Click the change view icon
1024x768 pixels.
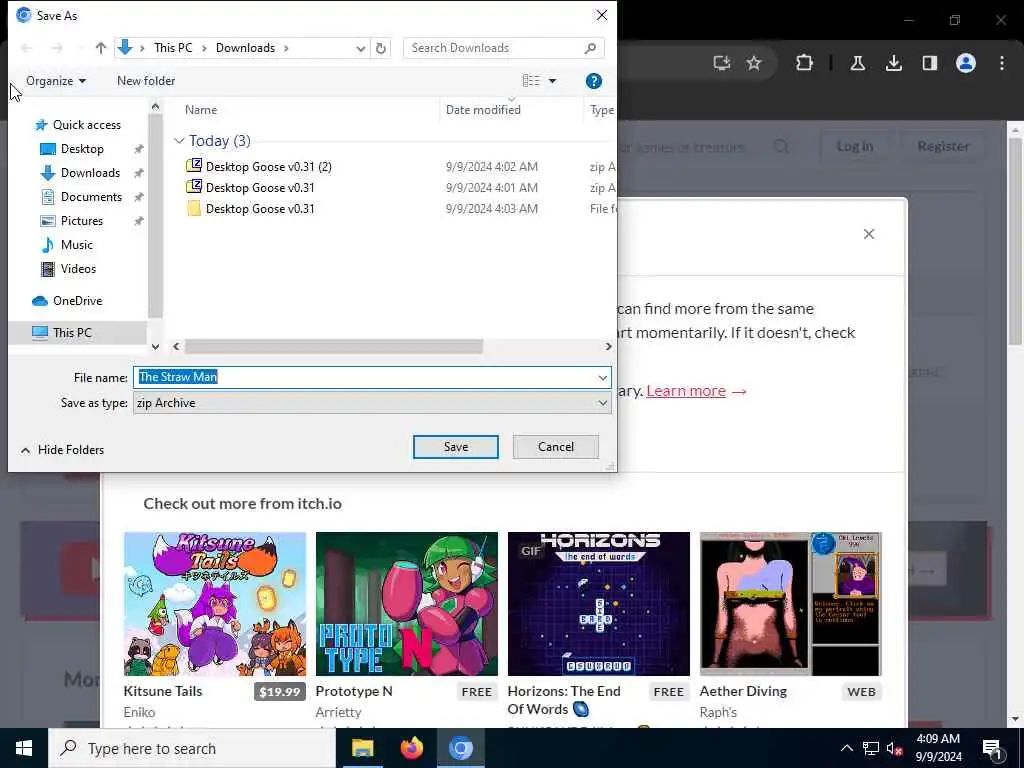tap(531, 81)
